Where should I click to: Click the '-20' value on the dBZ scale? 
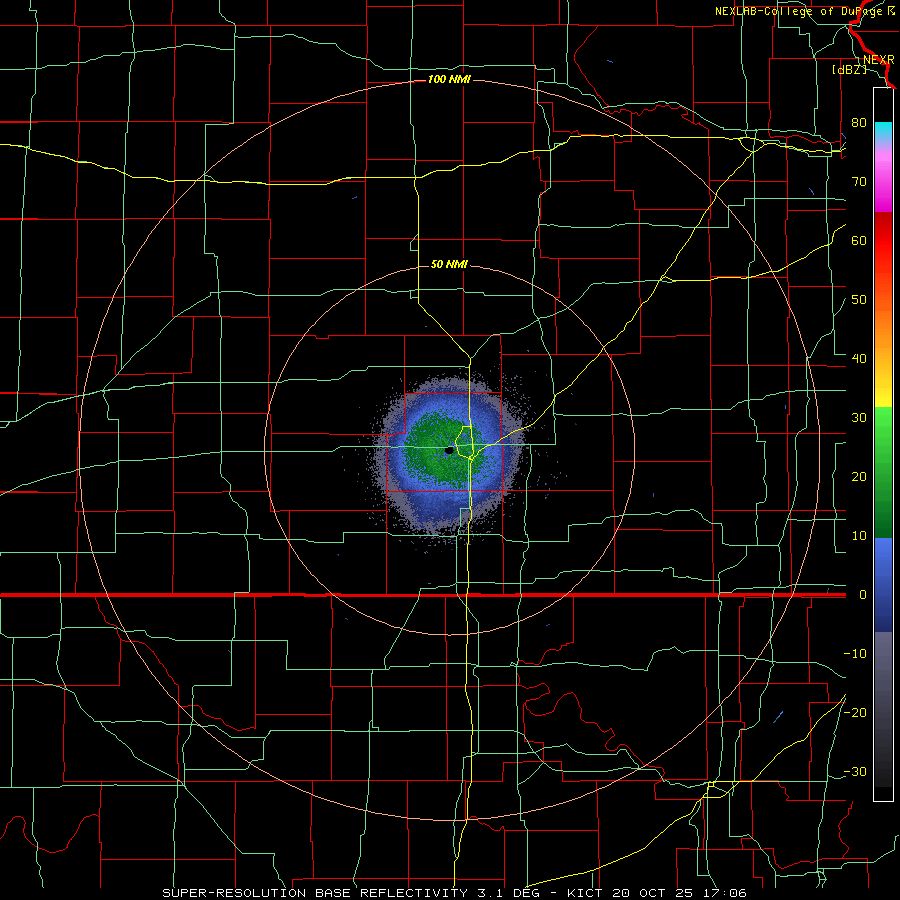coord(855,713)
